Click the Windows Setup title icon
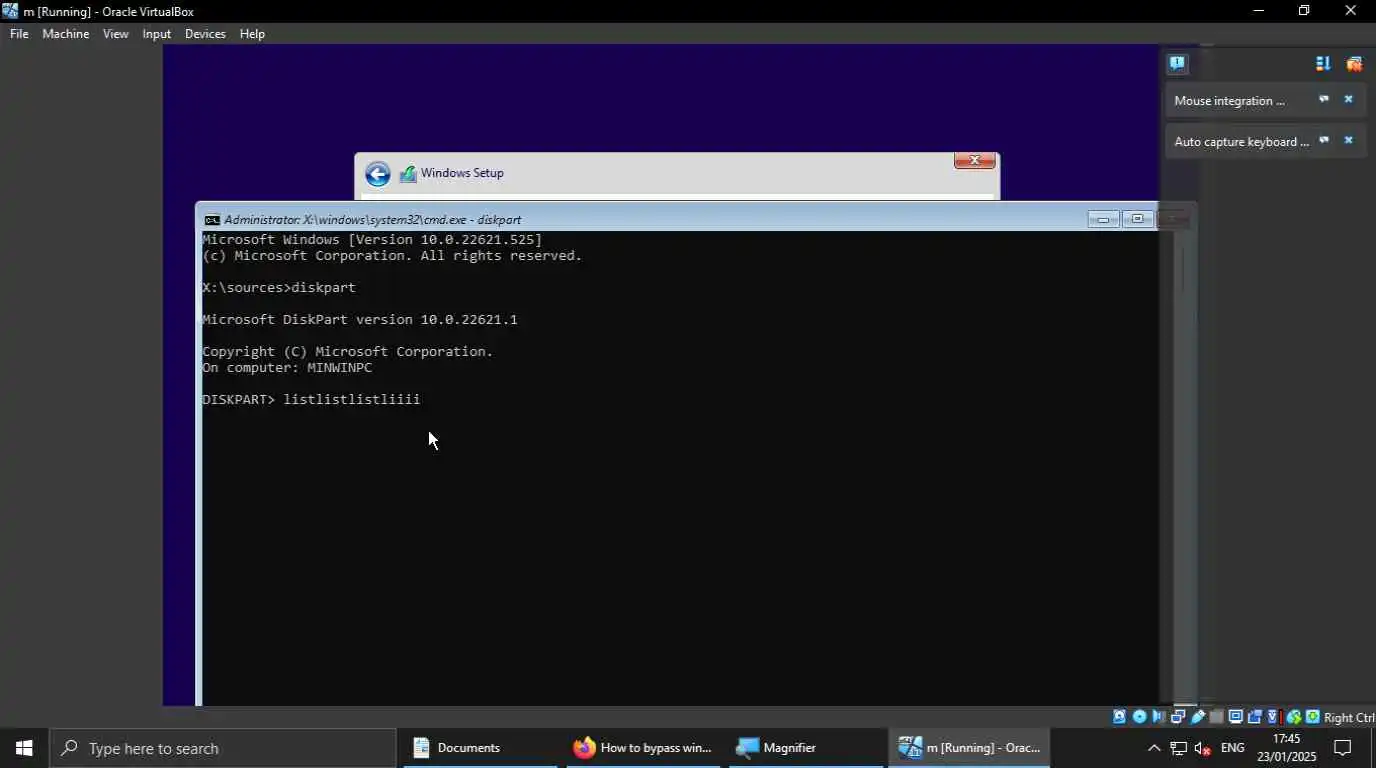Image resolution: width=1376 pixels, height=768 pixels. (408, 174)
